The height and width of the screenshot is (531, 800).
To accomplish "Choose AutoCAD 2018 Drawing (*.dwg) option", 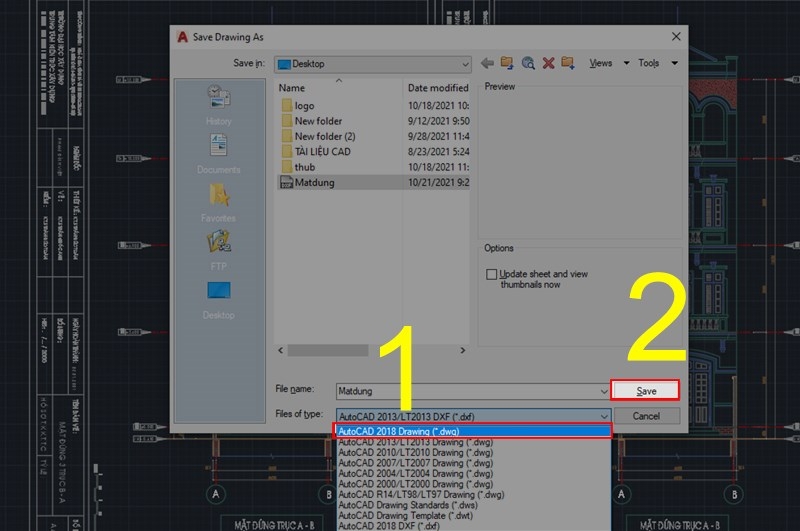I will pyautogui.click(x=472, y=431).
